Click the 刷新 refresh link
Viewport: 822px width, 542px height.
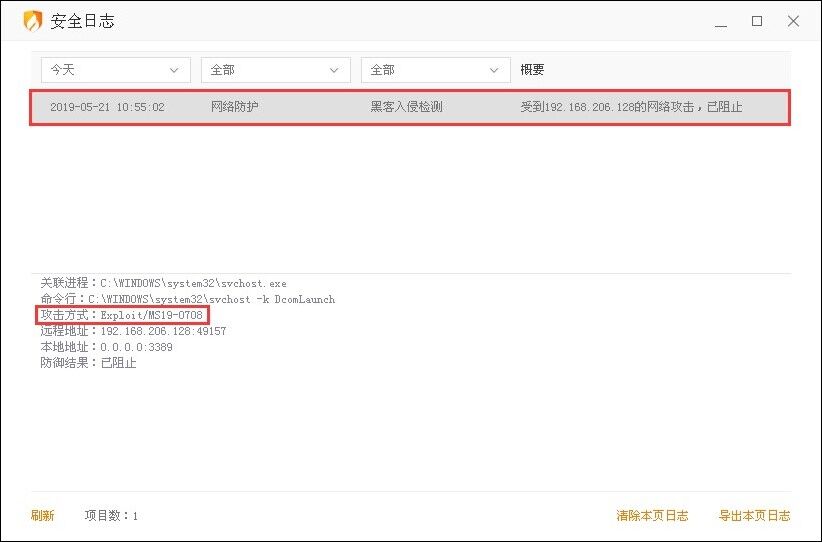coord(42,515)
